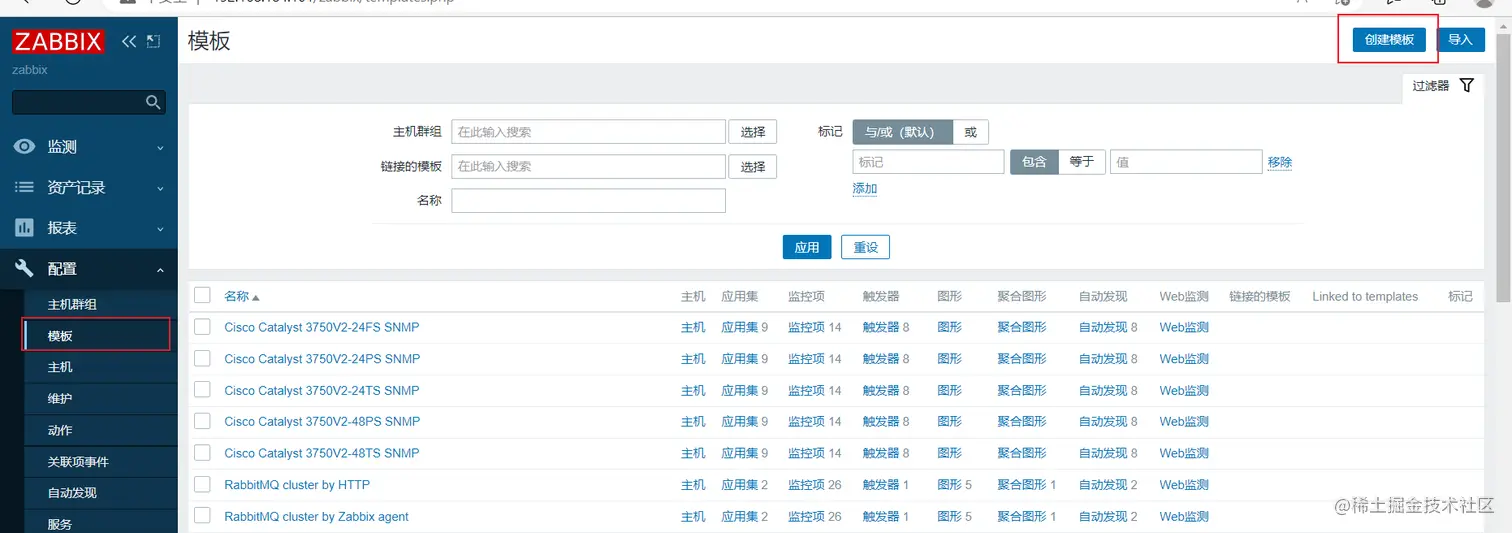Viewport: 1512px width, 533px height.
Task: Click the 移除 tag link
Action: click(1280, 162)
